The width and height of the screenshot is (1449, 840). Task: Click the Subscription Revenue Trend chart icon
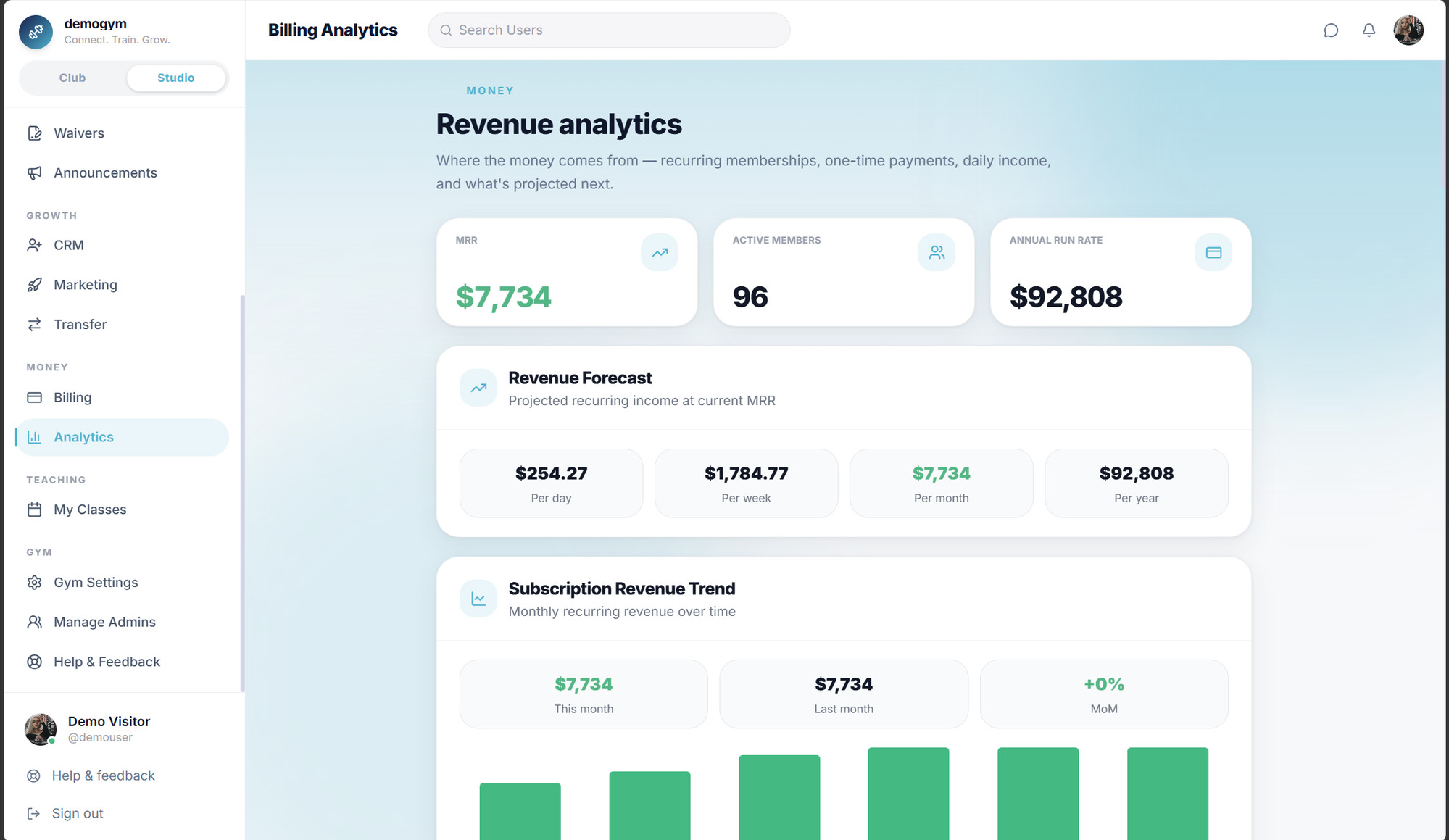[478, 599]
